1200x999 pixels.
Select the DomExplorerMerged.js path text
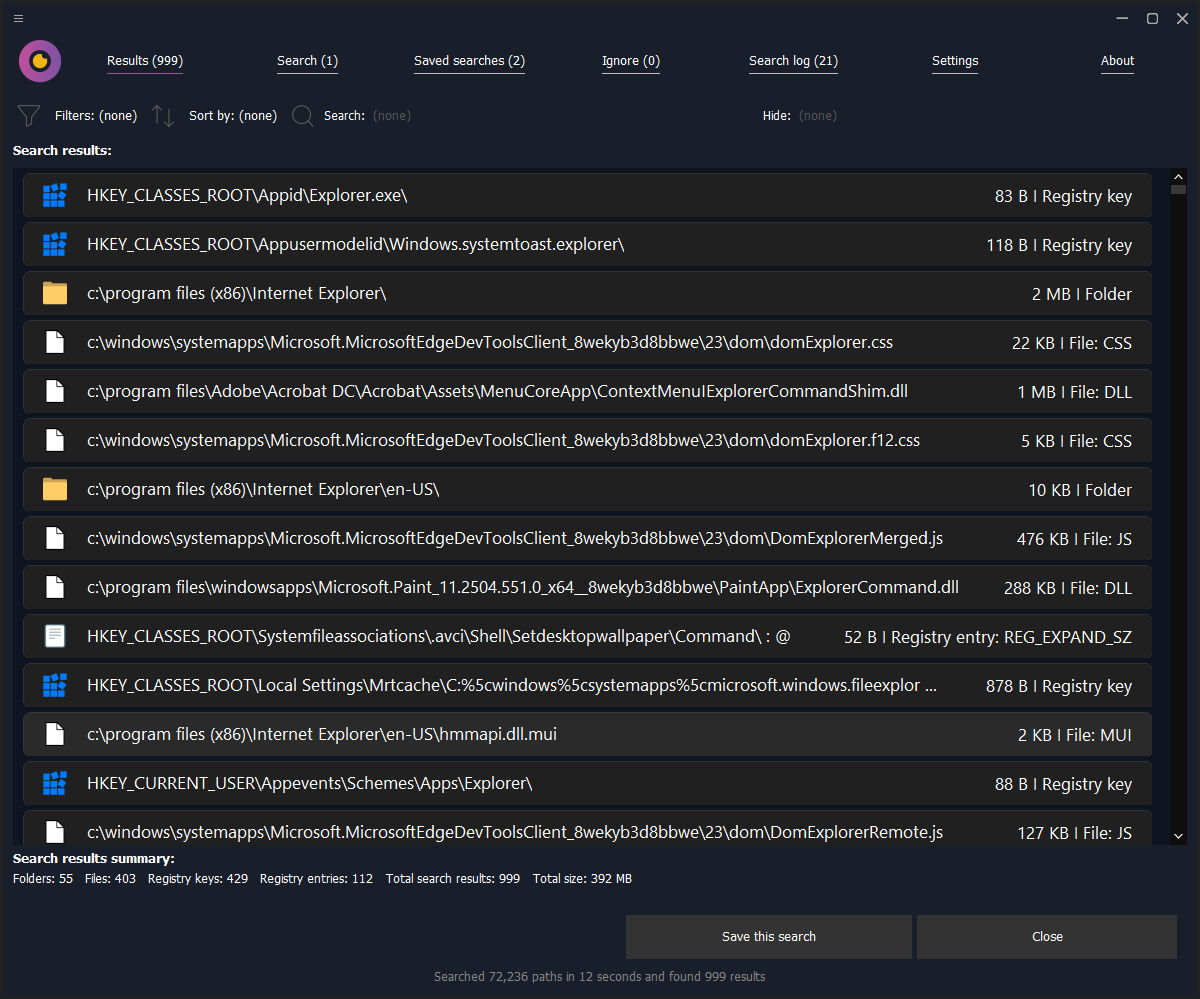click(515, 539)
